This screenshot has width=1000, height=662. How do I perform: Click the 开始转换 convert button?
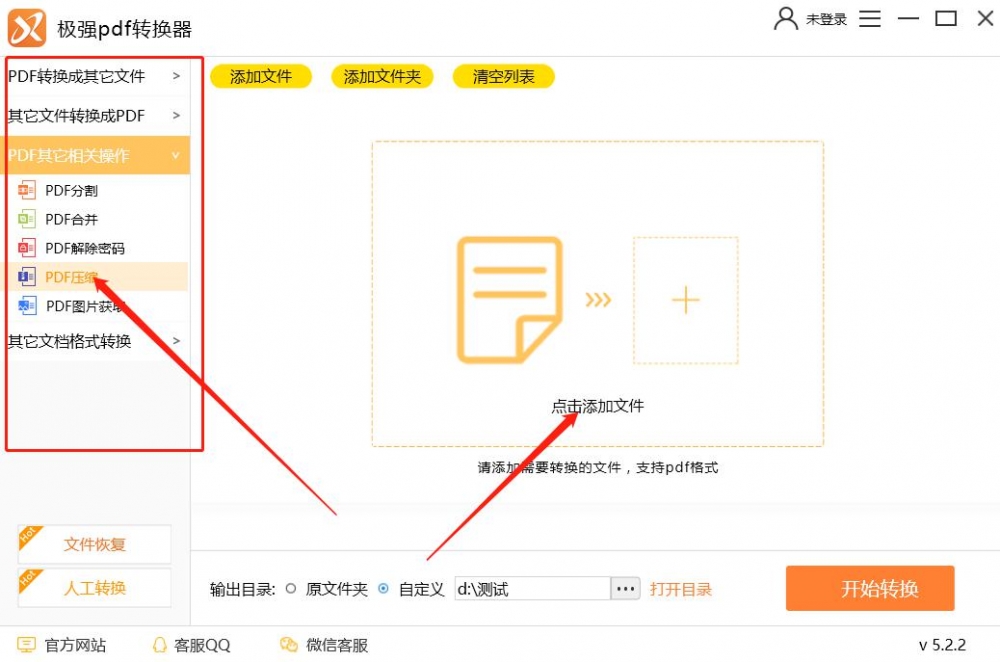tap(869, 589)
